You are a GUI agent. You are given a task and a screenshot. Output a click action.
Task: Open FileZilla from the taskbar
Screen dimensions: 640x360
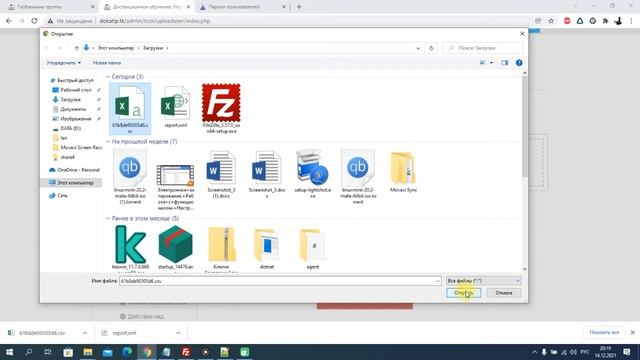tap(186, 352)
